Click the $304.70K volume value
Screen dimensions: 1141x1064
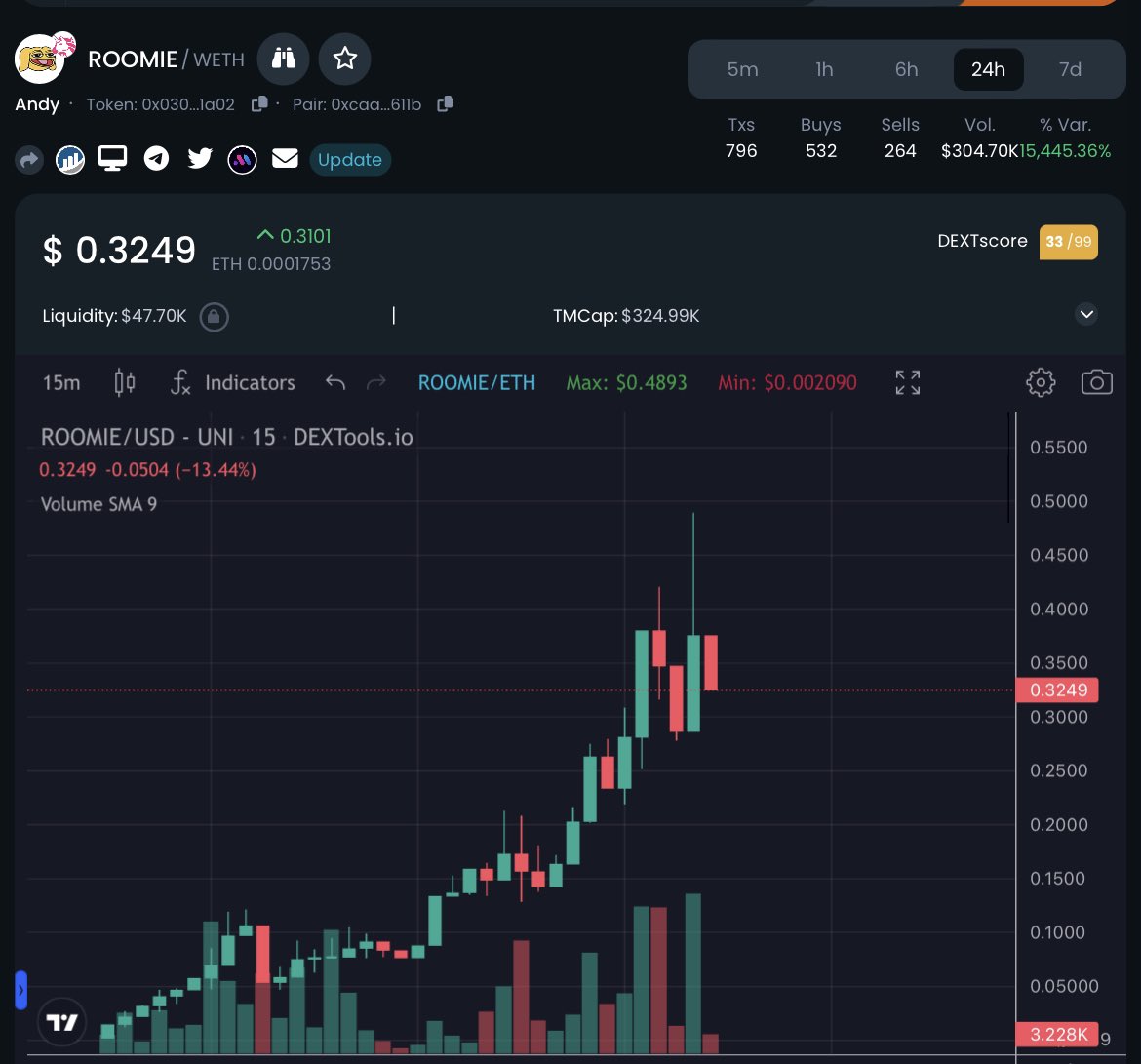point(979,150)
